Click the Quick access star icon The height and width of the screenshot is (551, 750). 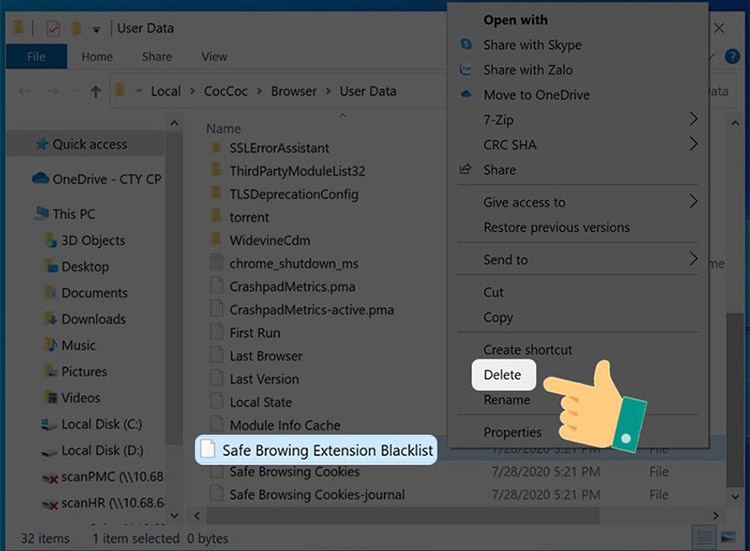coord(42,144)
